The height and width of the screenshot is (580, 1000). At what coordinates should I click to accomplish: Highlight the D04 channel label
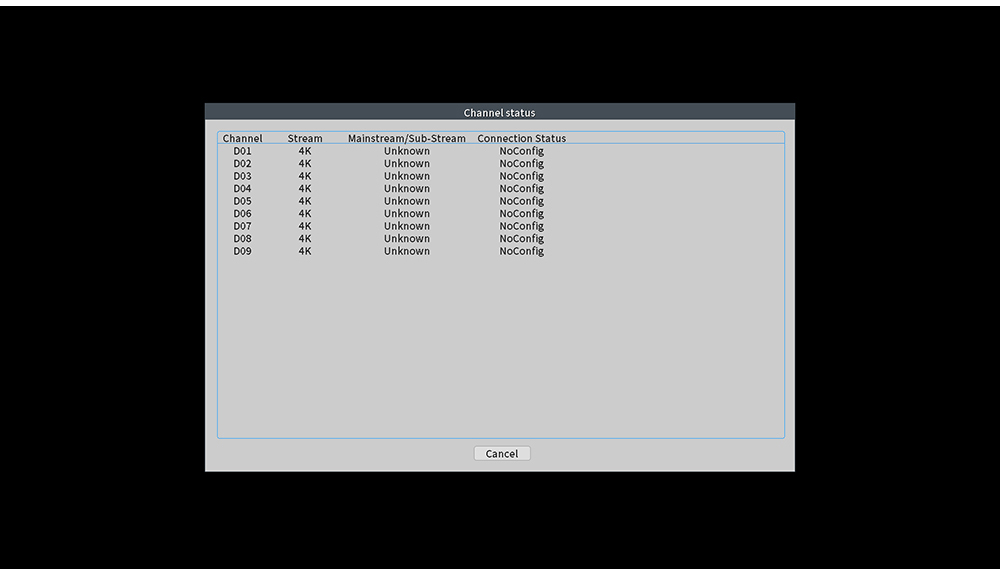[243, 189]
